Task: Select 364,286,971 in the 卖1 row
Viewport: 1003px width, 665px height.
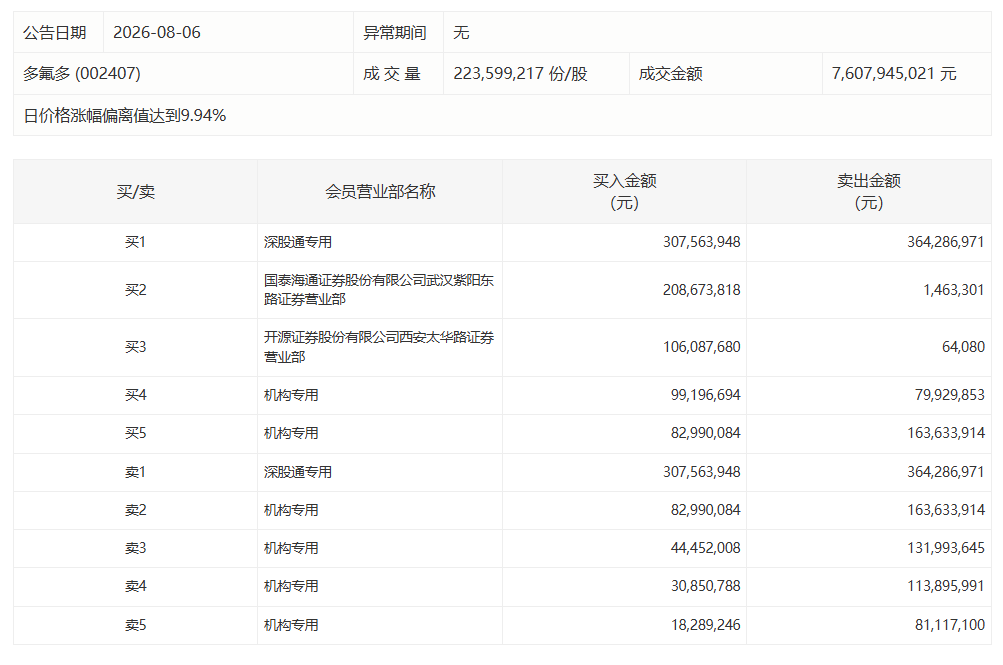Action: point(945,473)
